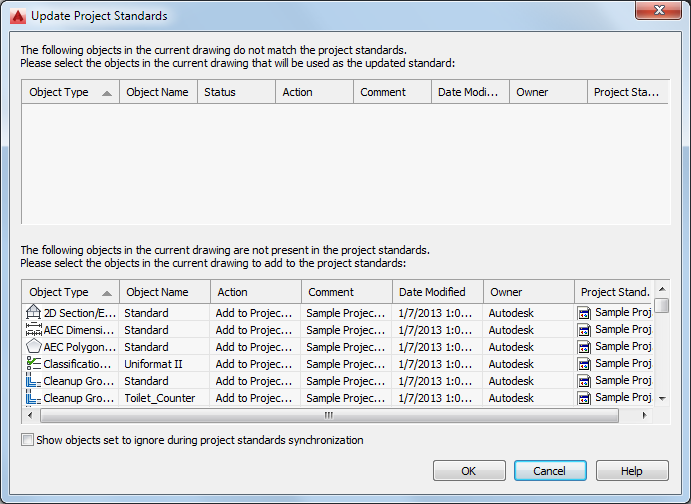Click the Status column header in the upper list
Image resolution: width=691 pixels, height=504 pixels.
236,92
